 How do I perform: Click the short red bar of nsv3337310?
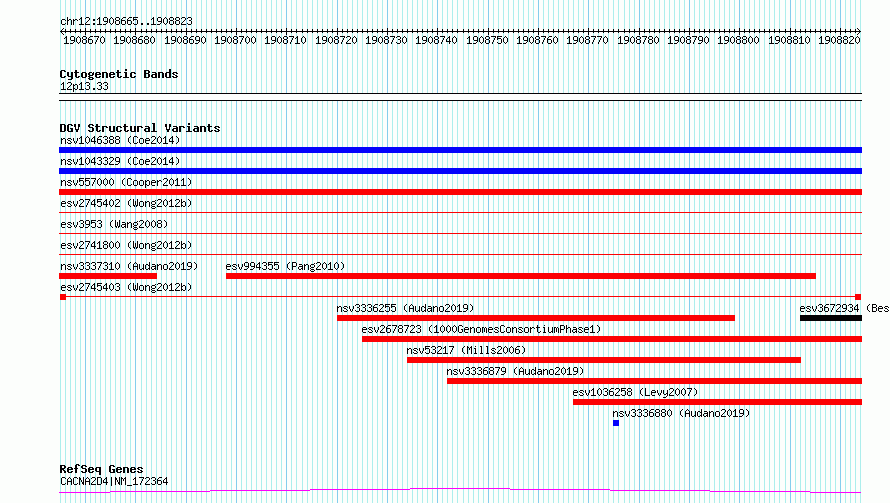point(108,276)
